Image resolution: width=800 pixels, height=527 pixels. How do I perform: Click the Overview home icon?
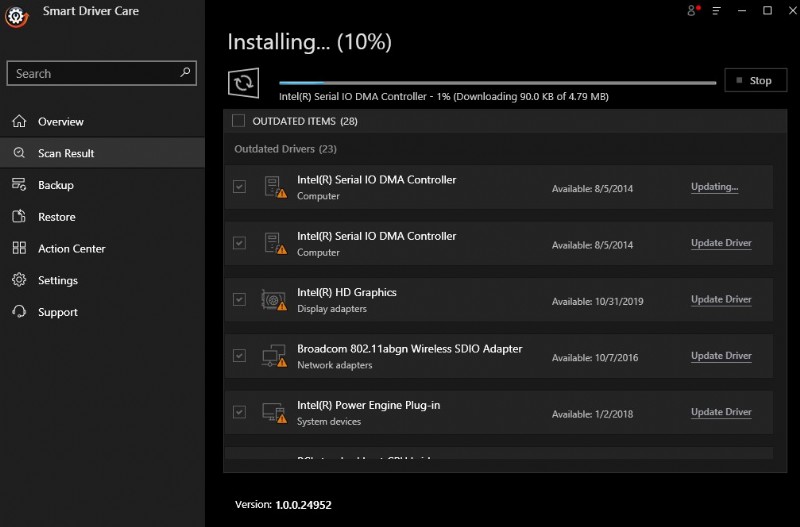(x=19, y=121)
